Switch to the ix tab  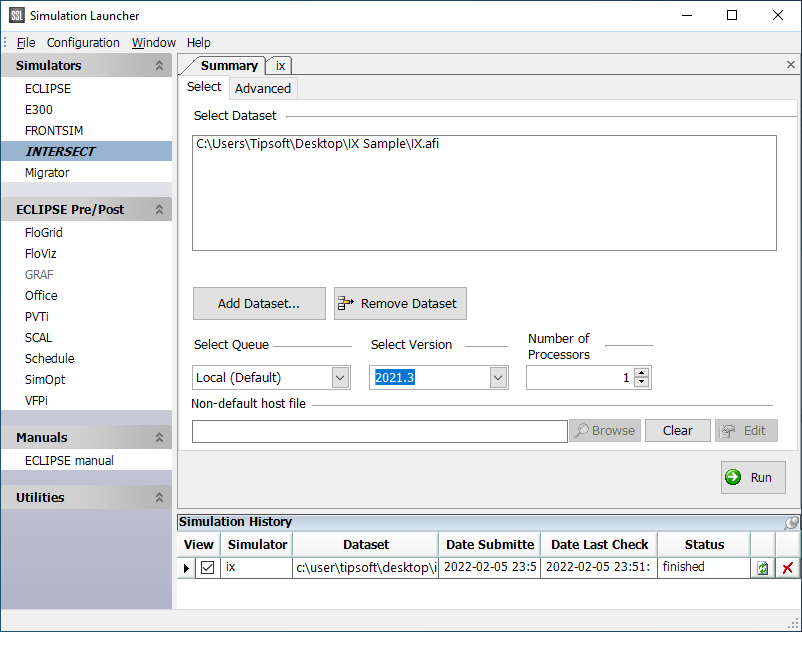point(280,65)
